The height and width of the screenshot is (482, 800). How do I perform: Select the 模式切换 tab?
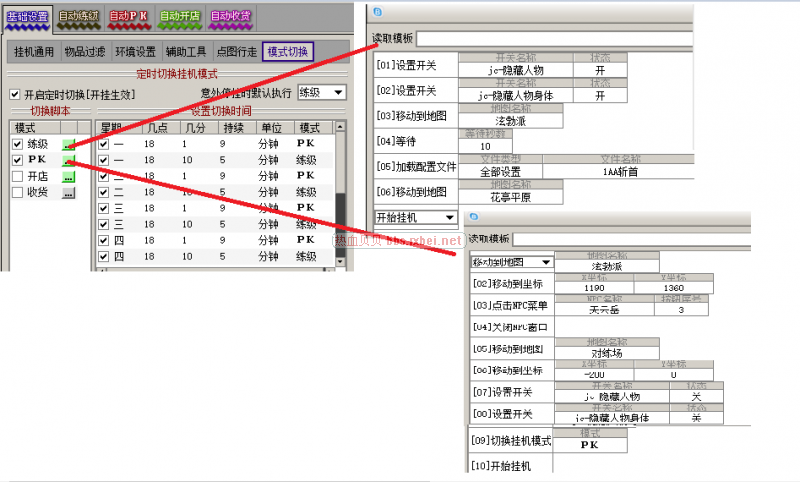point(290,51)
